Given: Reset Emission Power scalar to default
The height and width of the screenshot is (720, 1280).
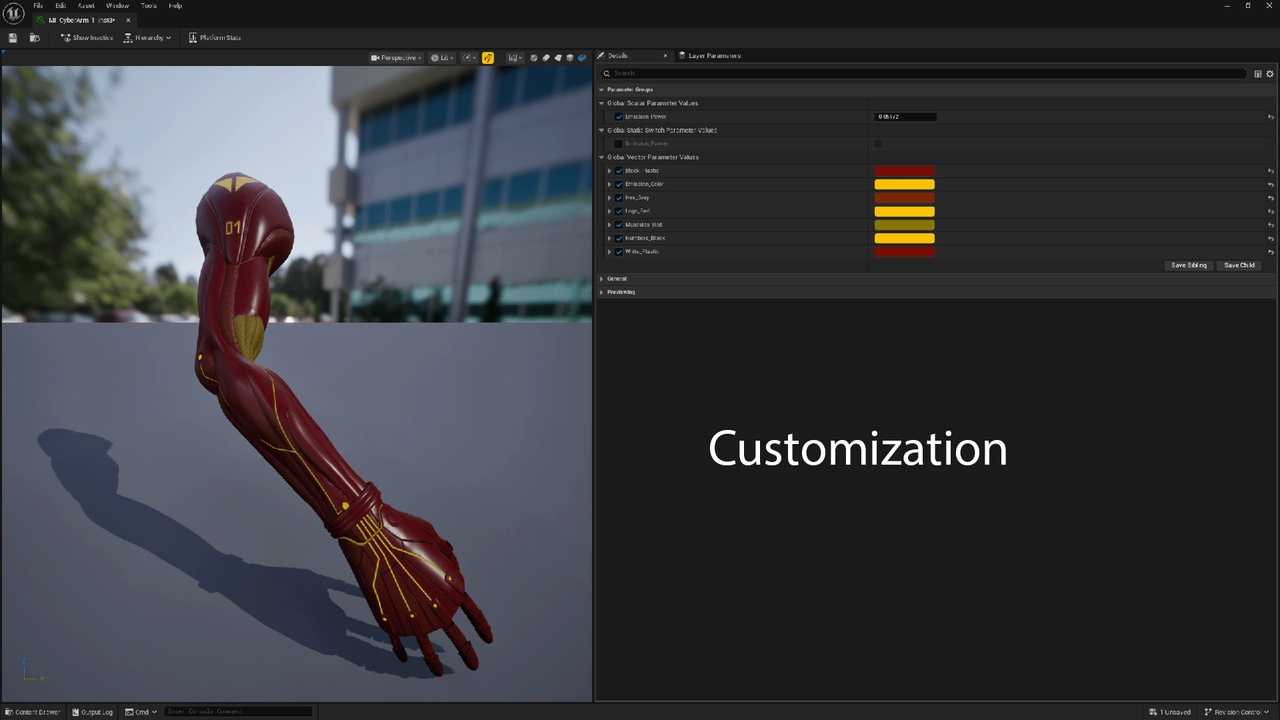Looking at the screenshot, I should click(1270, 117).
